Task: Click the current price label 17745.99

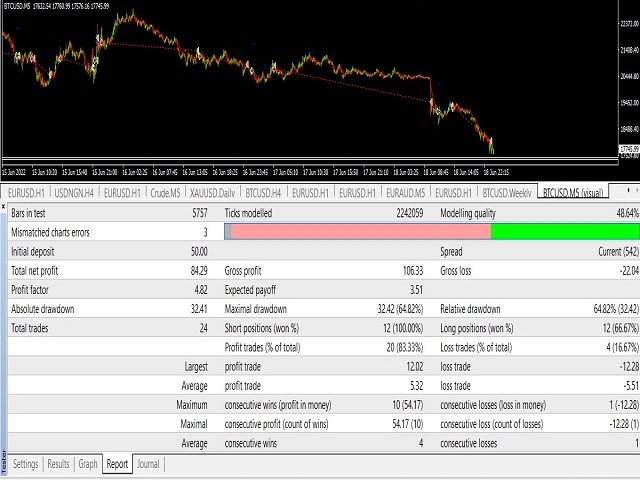Action: click(629, 149)
